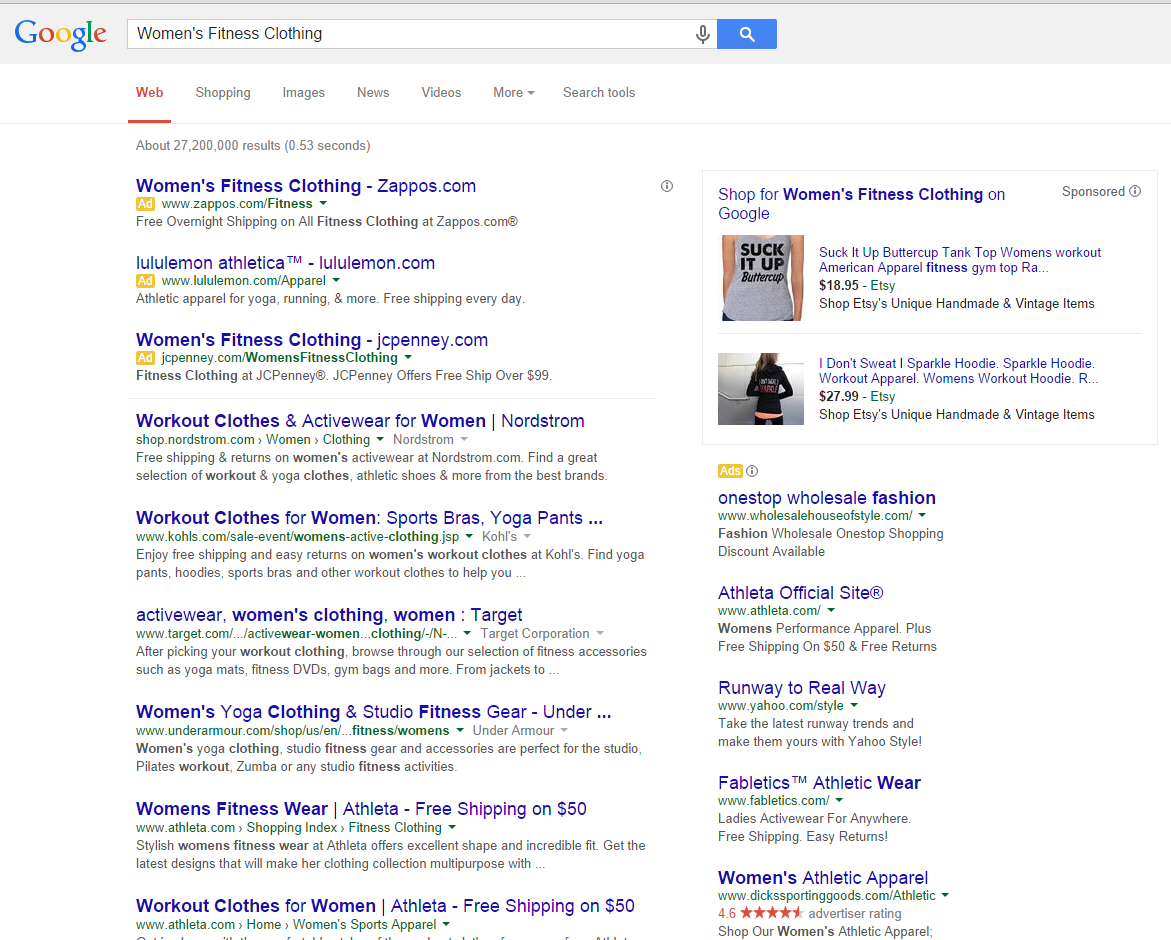Click info icon beside right-column Ads label
The width and height of the screenshot is (1171, 940).
coord(752,471)
